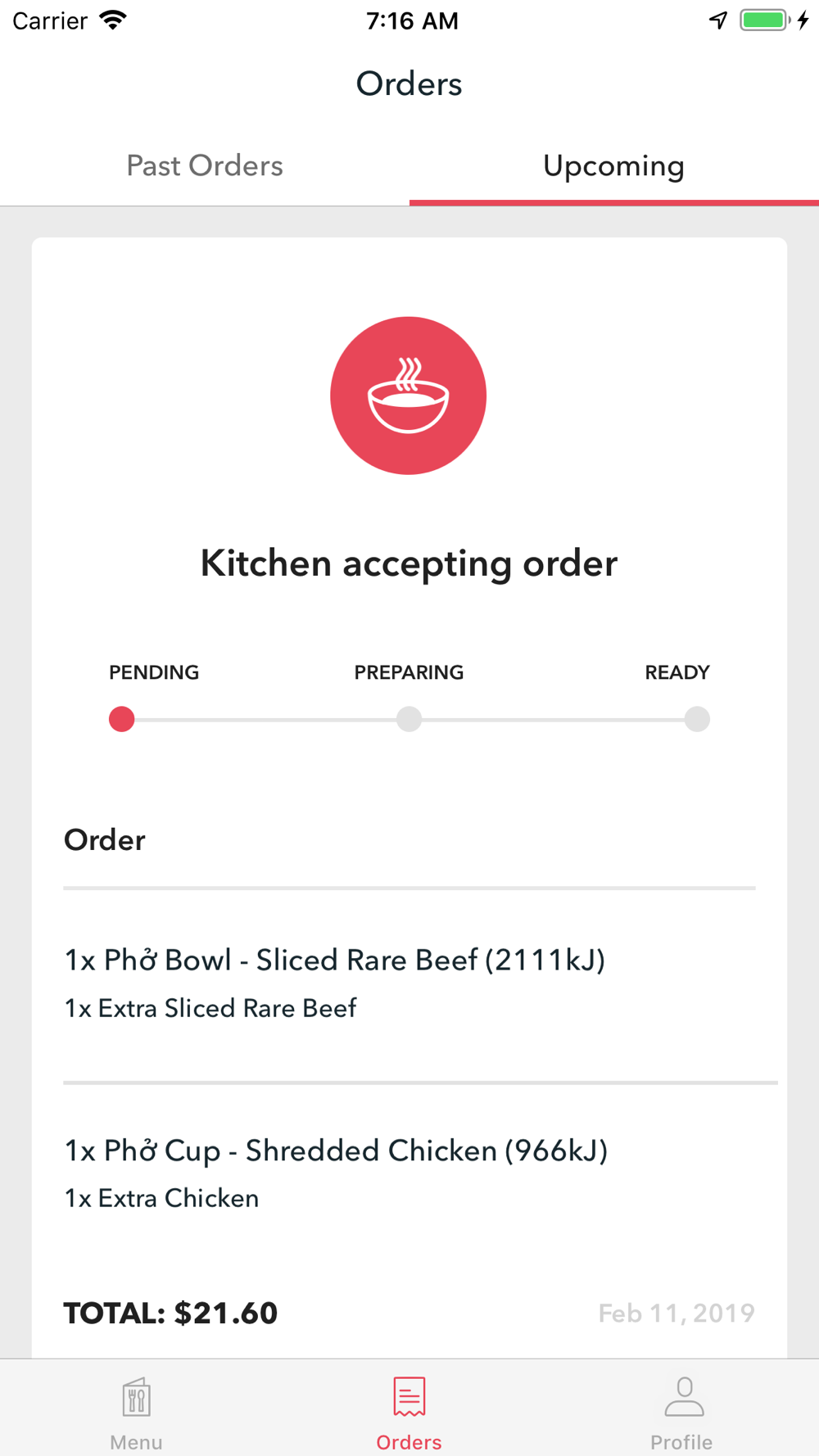Tap the Extra Sliced Rare Beef add-on
819x1456 pixels.
pyautogui.click(x=210, y=1008)
